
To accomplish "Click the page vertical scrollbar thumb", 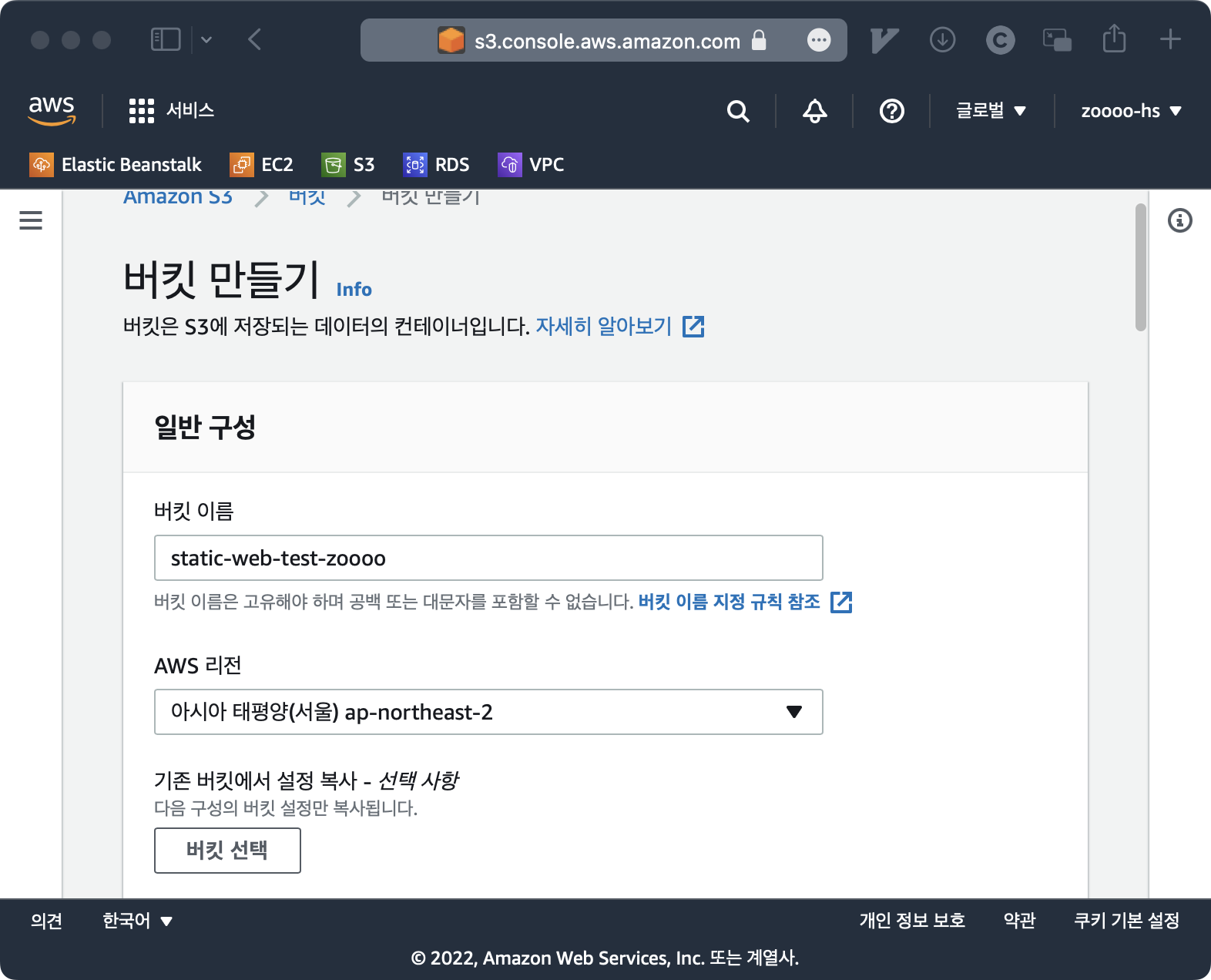I will tap(1141, 267).
